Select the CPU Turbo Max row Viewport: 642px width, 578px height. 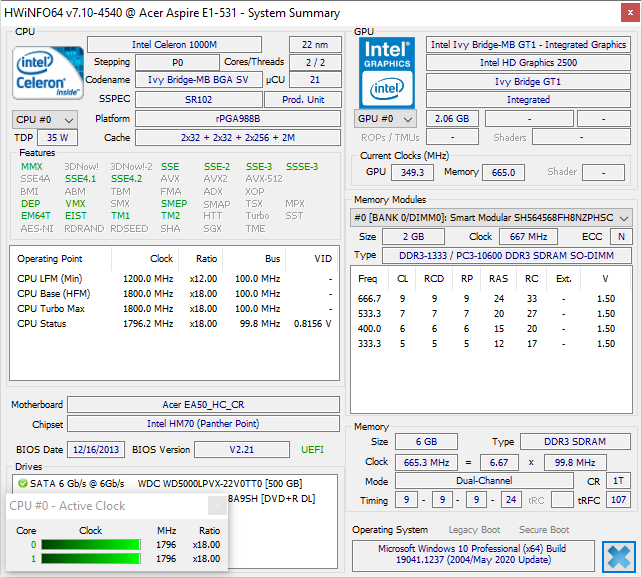174,309
